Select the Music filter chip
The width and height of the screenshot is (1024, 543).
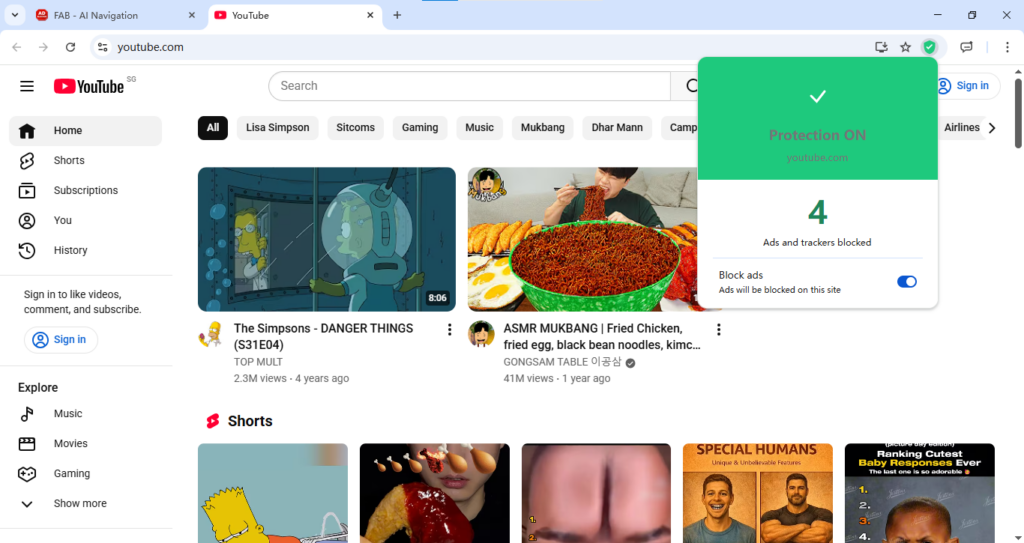tap(479, 127)
